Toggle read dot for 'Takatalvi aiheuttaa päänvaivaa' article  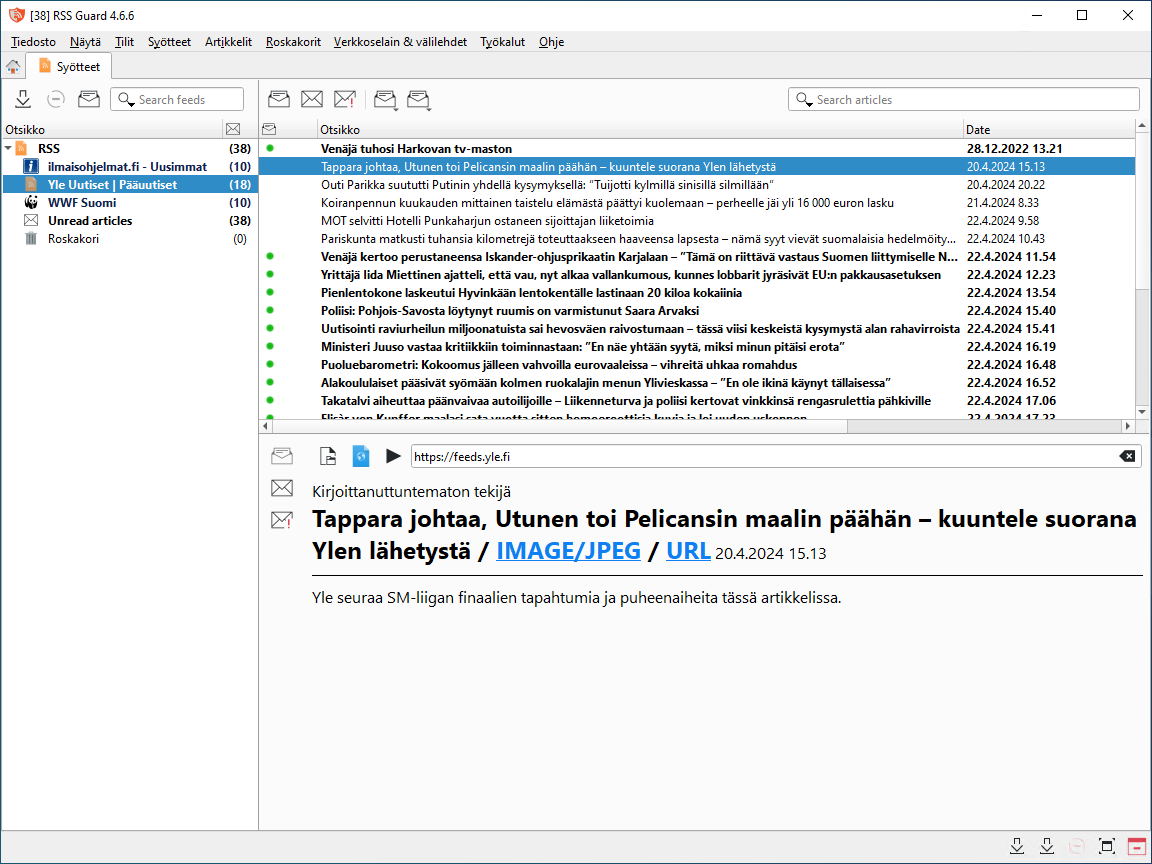pos(270,400)
